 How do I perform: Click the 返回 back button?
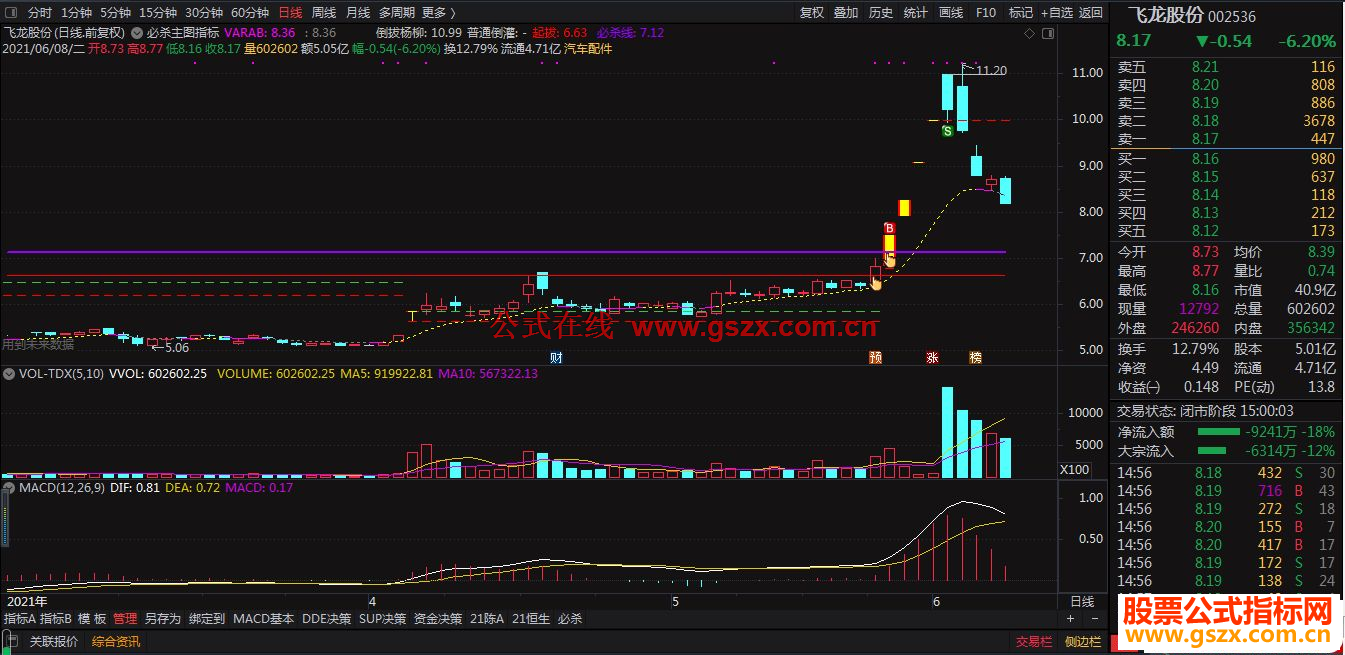[x=1092, y=13]
